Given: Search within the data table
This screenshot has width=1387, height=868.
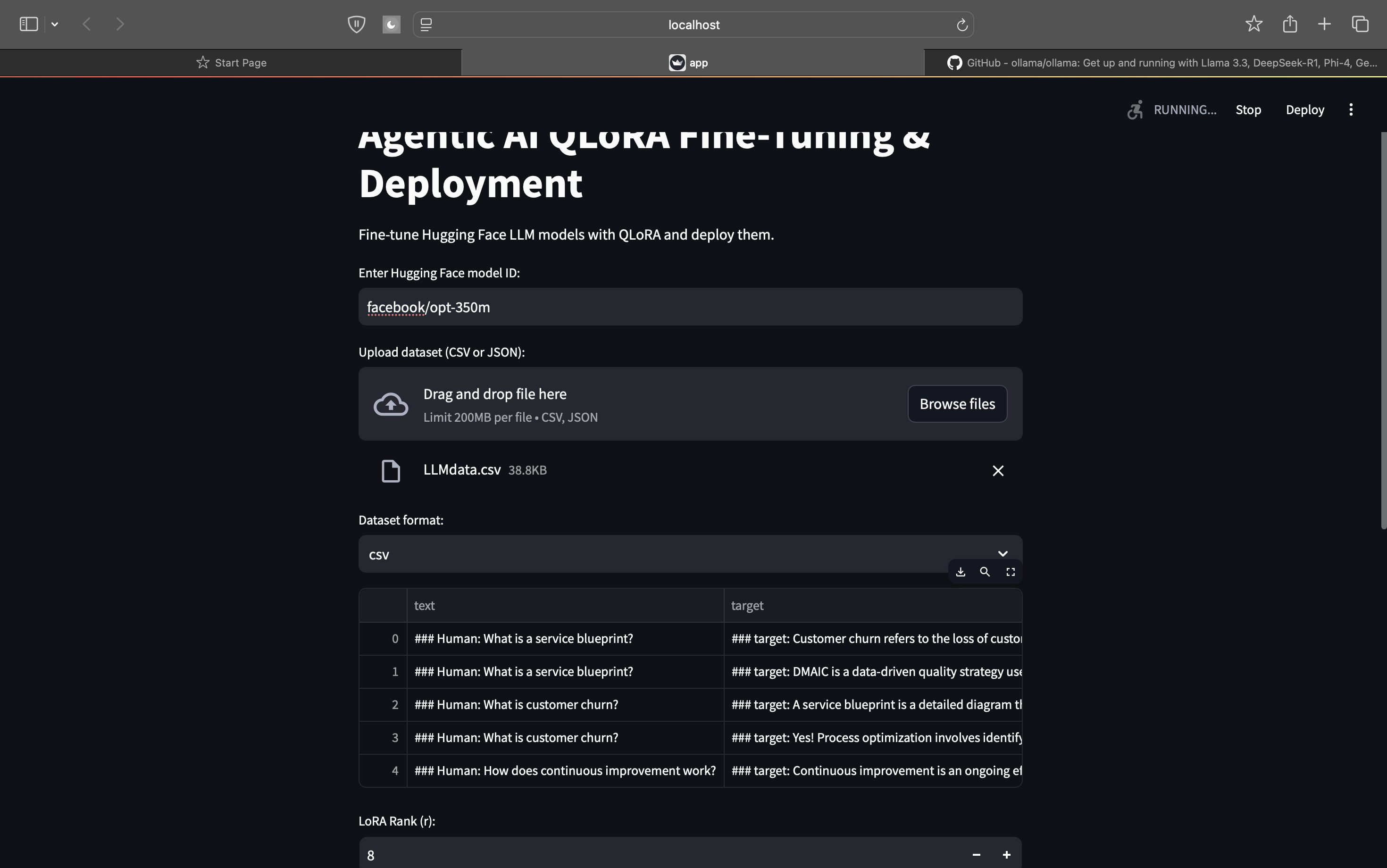Looking at the screenshot, I should (x=985, y=572).
